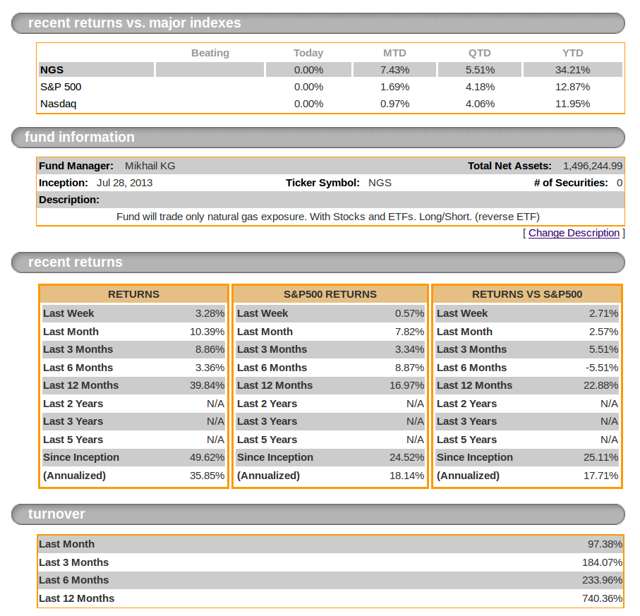This screenshot has height=616, width=640.
Task: Select the 'turnover' section header
Action: 318,514
